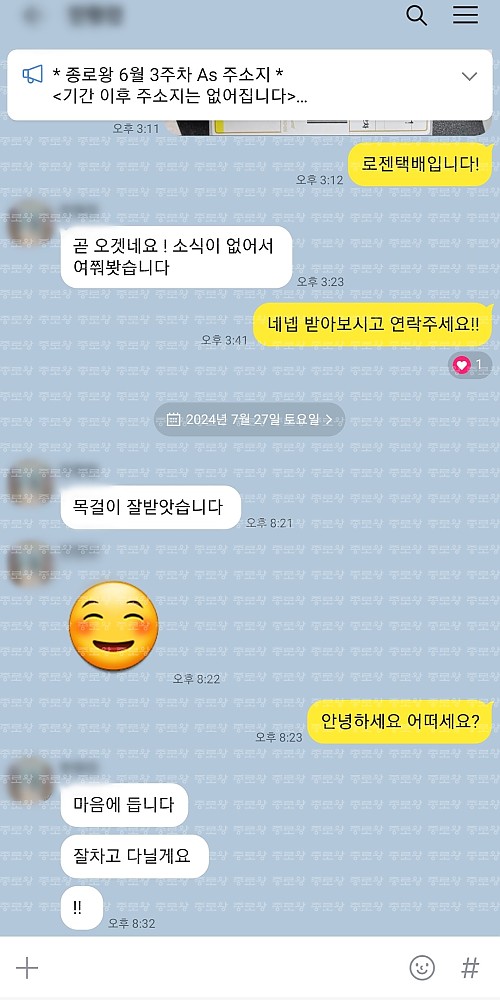This screenshot has height=1000, width=500.
Task: Tap the back arrow in header
Action: click(x=31, y=16)
